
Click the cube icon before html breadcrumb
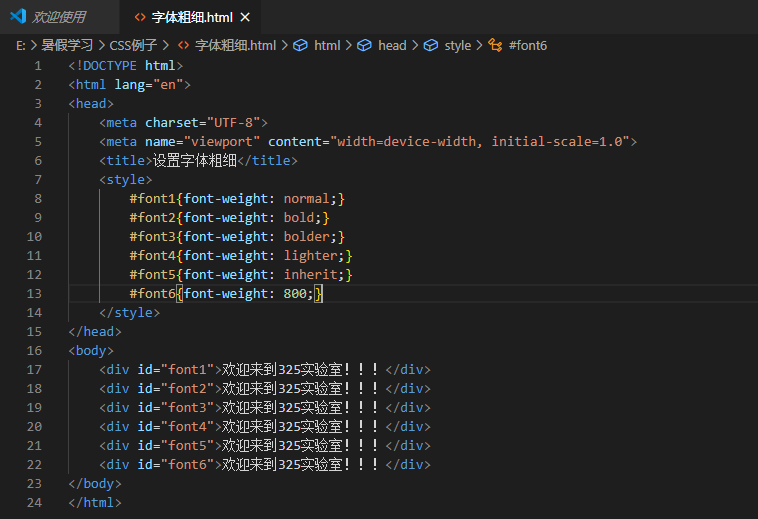[x=300, y=45]
